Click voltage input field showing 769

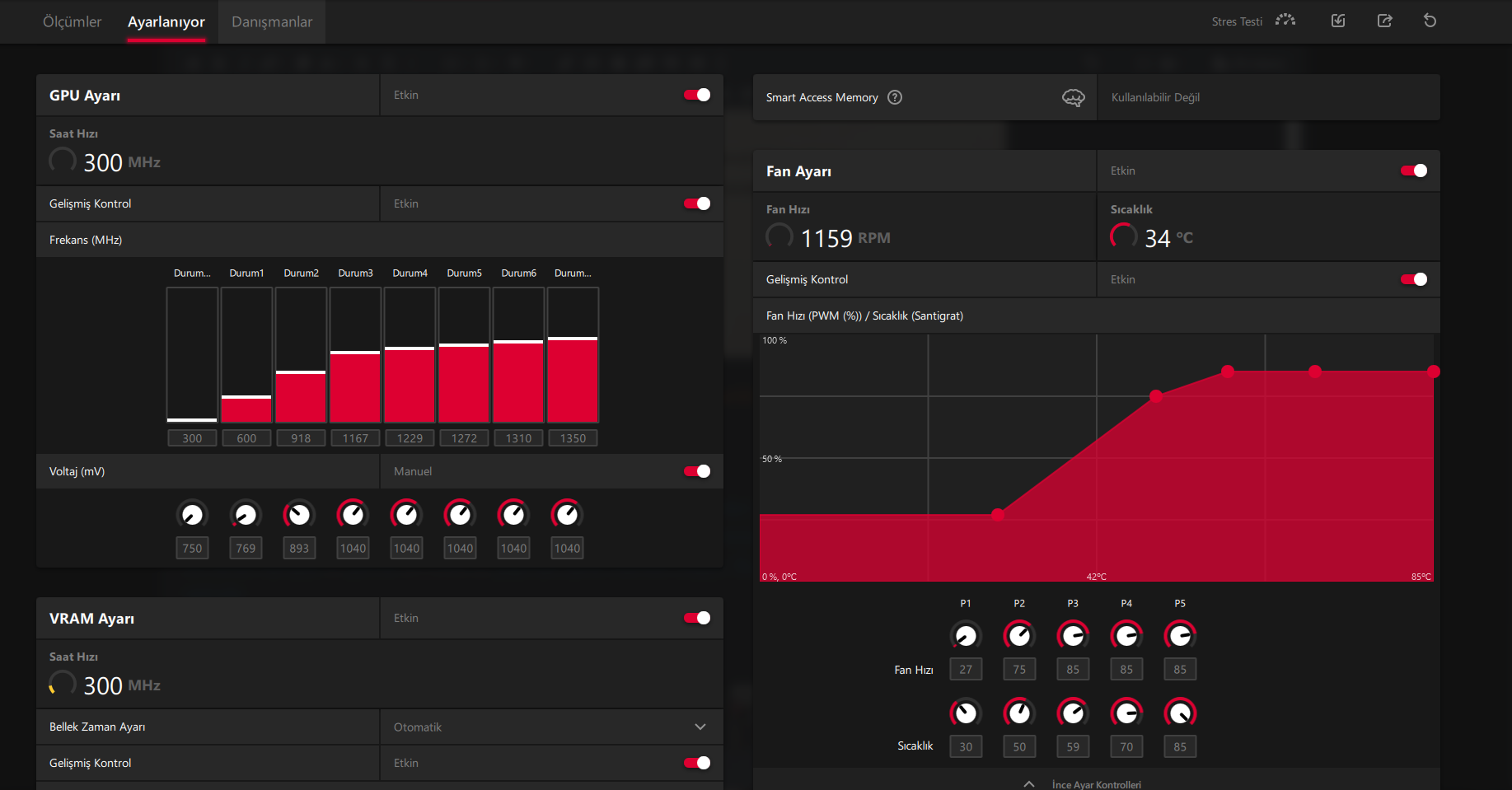pyautogui.click(x=246, y=548)
